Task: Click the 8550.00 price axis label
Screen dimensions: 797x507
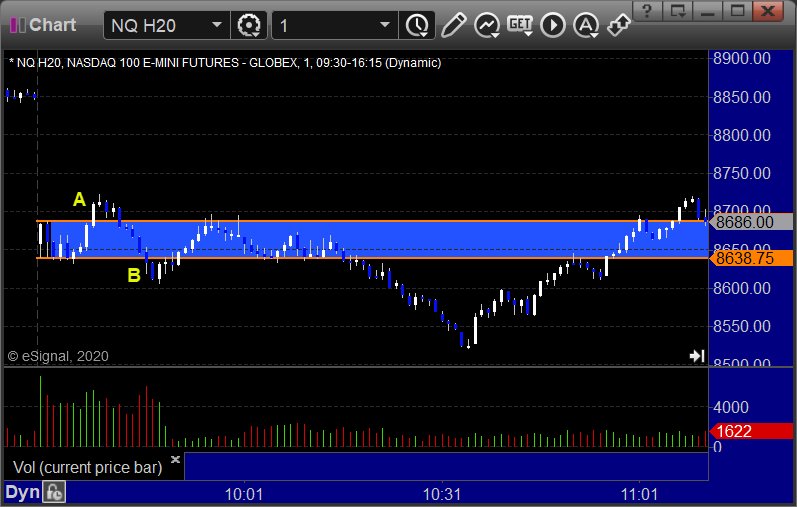Action: 742,326
